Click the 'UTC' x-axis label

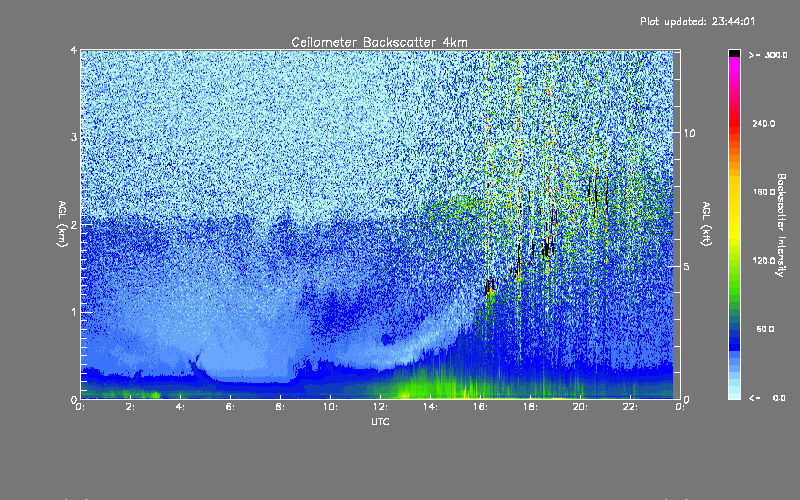pyautogui.click(x=380, y=421)
